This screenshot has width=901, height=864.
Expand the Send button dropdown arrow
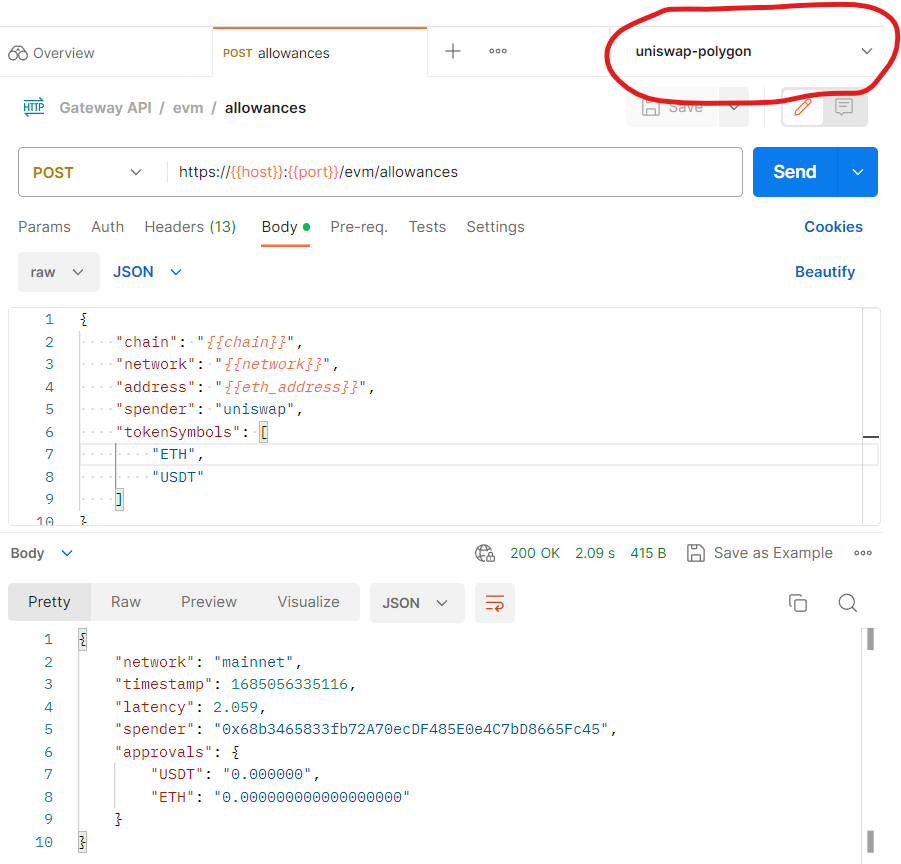(857, 171)
